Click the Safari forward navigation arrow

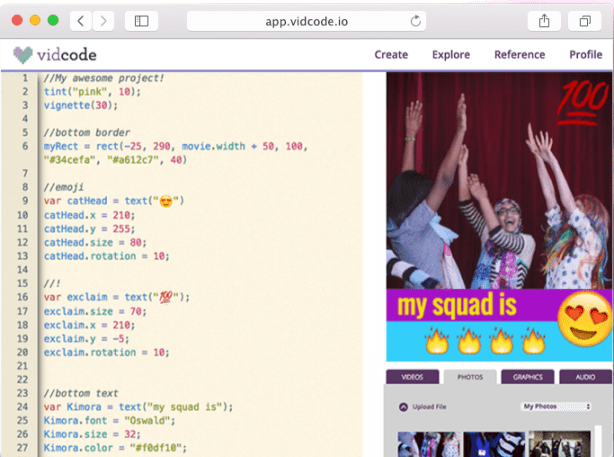tap(103, 20)
